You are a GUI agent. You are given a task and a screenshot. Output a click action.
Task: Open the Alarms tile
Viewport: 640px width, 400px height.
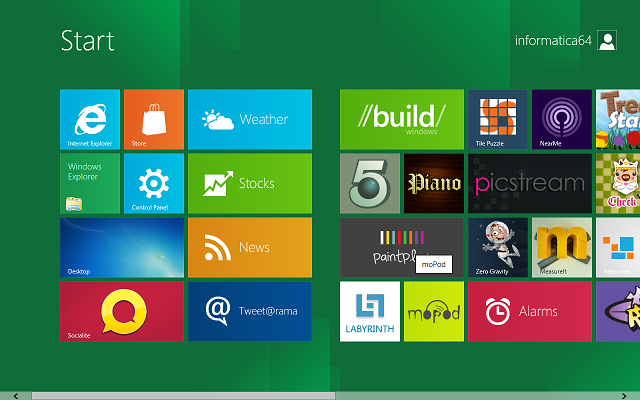click(x=530, y=311)
